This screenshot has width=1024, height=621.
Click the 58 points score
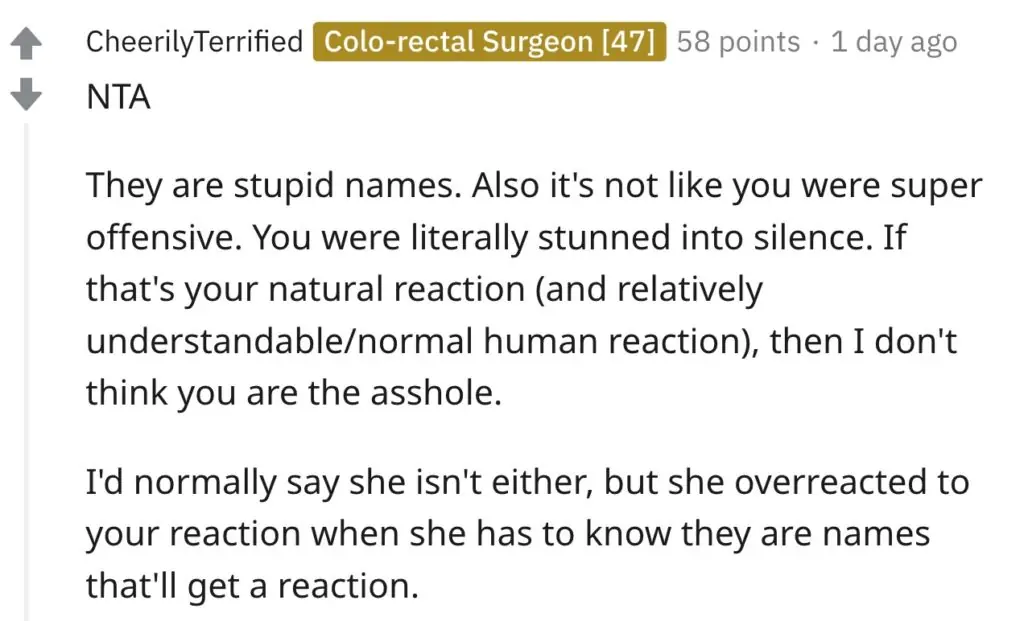pyautogui.click(x=738, y=42)
